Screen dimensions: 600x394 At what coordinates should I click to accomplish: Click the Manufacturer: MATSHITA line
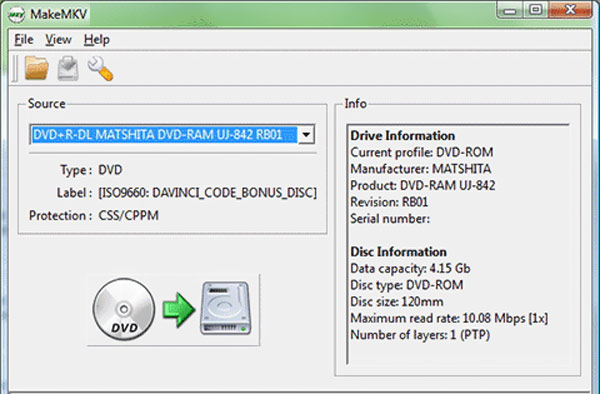coord(421,169)
